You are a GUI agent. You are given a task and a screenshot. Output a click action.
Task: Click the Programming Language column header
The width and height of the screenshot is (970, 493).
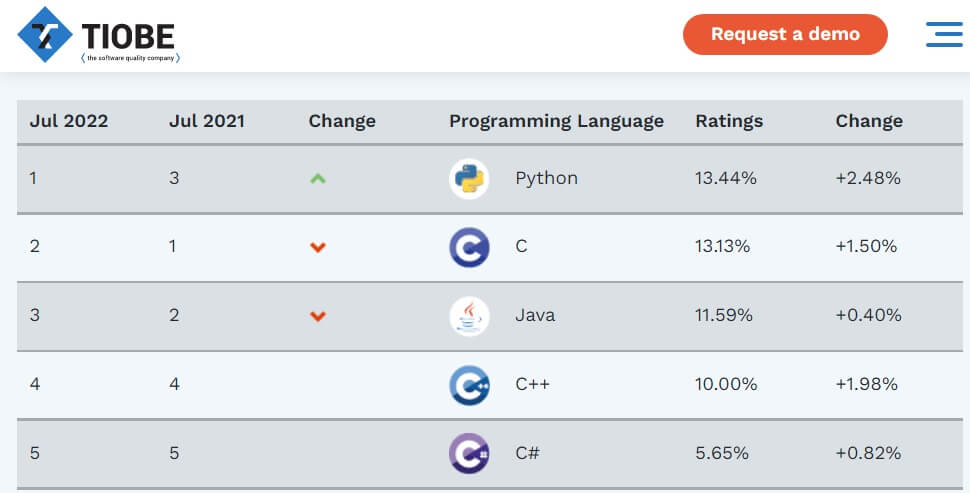click(556, 121)
